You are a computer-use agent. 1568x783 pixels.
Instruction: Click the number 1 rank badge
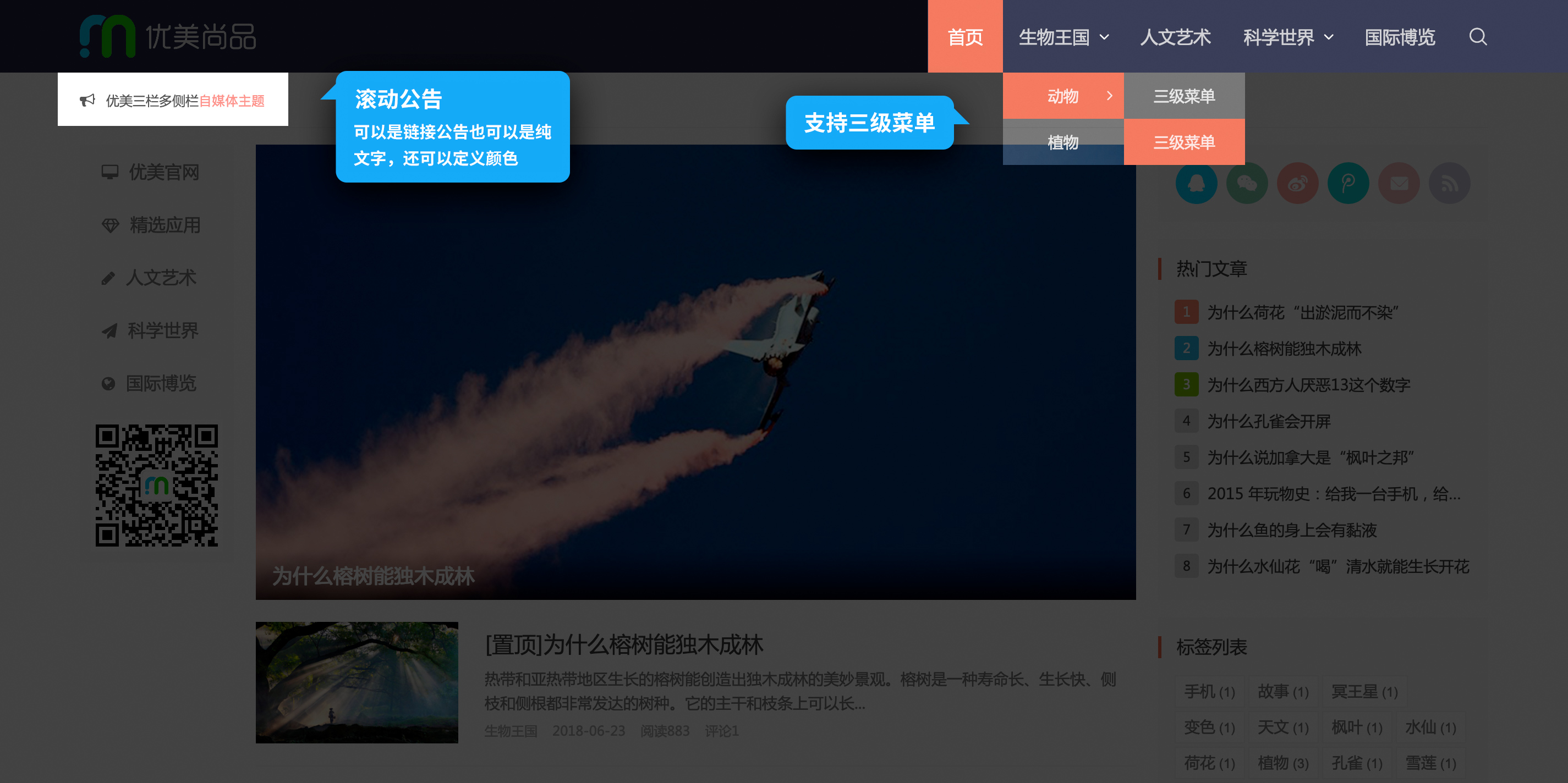click(1186, 312)
